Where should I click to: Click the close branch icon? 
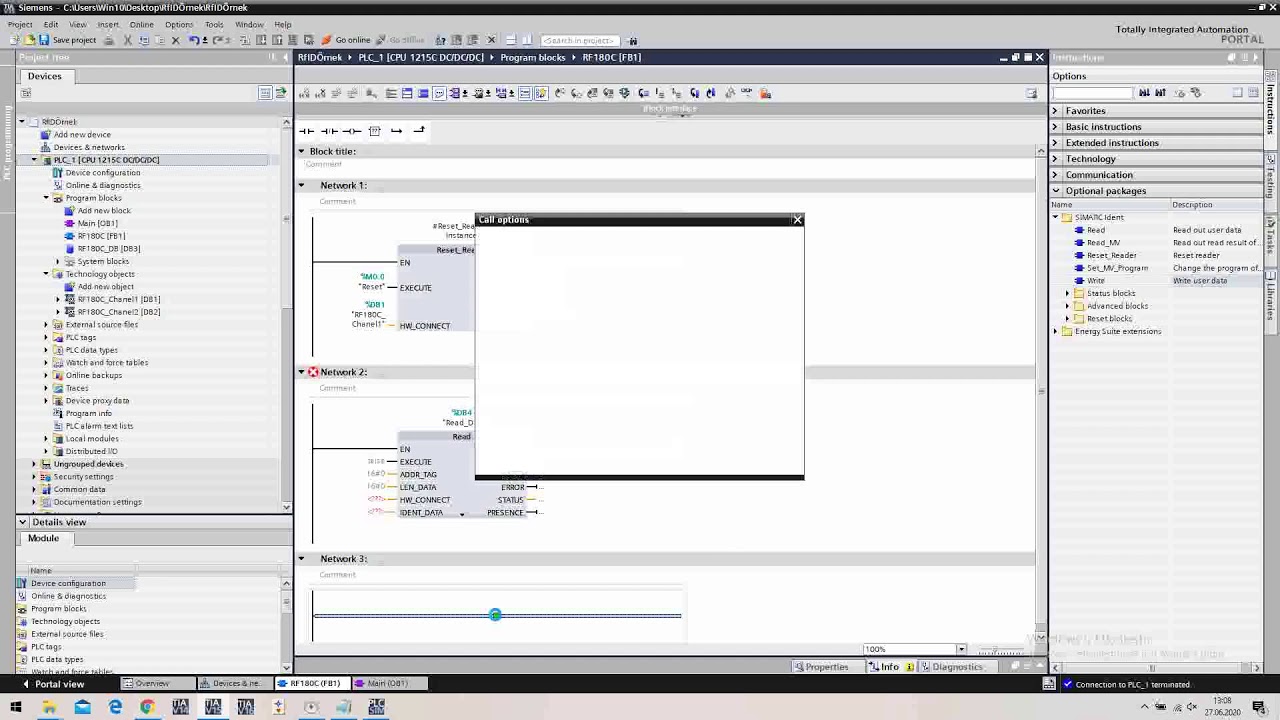click(x=419, y=131)
